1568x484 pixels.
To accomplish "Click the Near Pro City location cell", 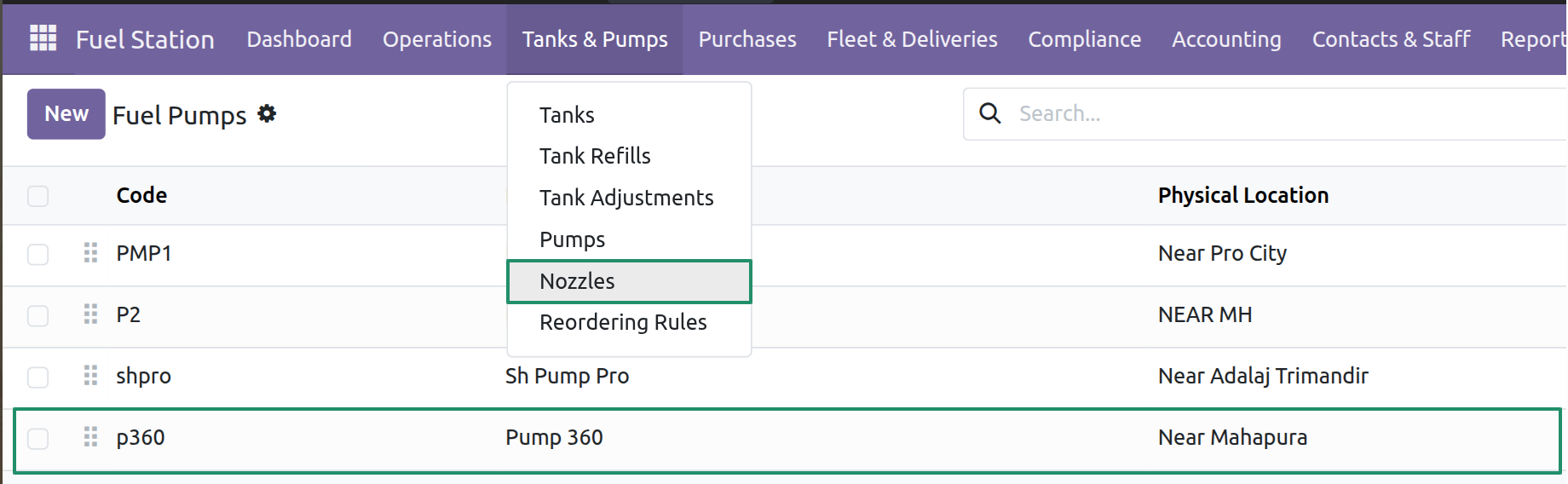I will (1222, 253).
